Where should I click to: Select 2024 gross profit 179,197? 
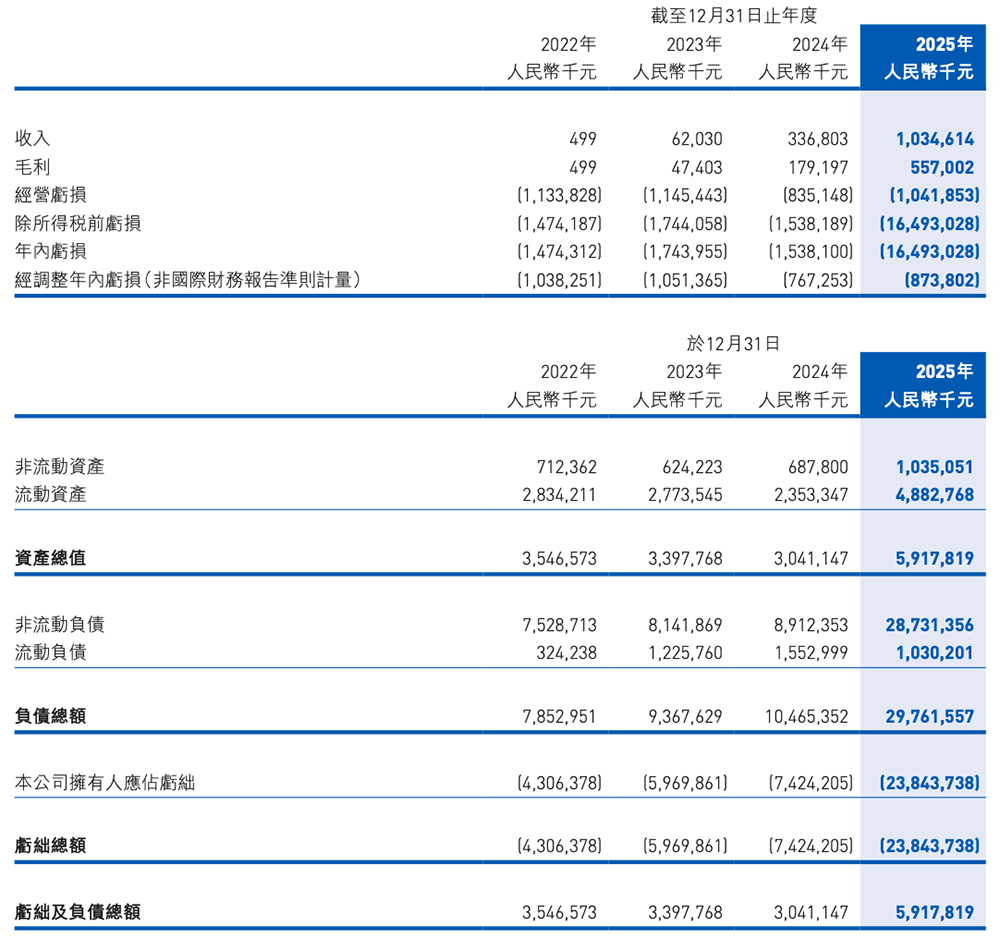click(x=818, y=167)
